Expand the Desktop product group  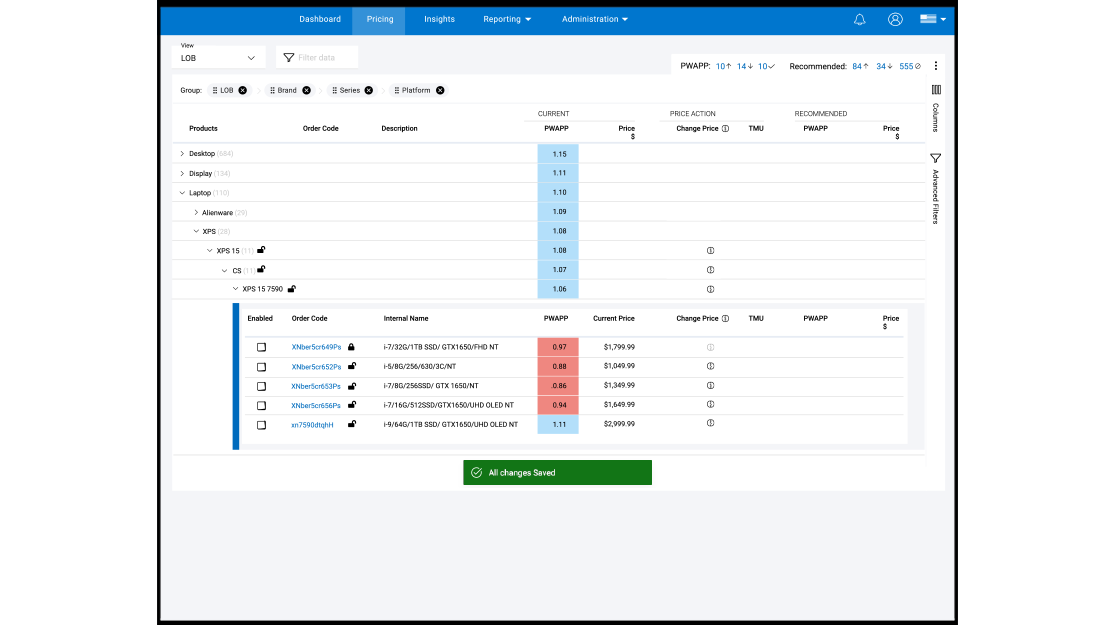pos(182,154)
